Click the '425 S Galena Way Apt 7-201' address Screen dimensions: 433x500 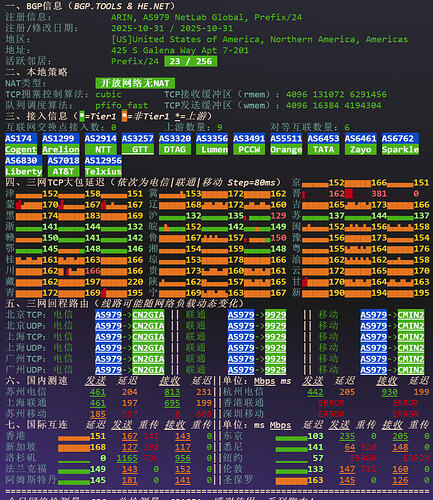pos(180,50)
